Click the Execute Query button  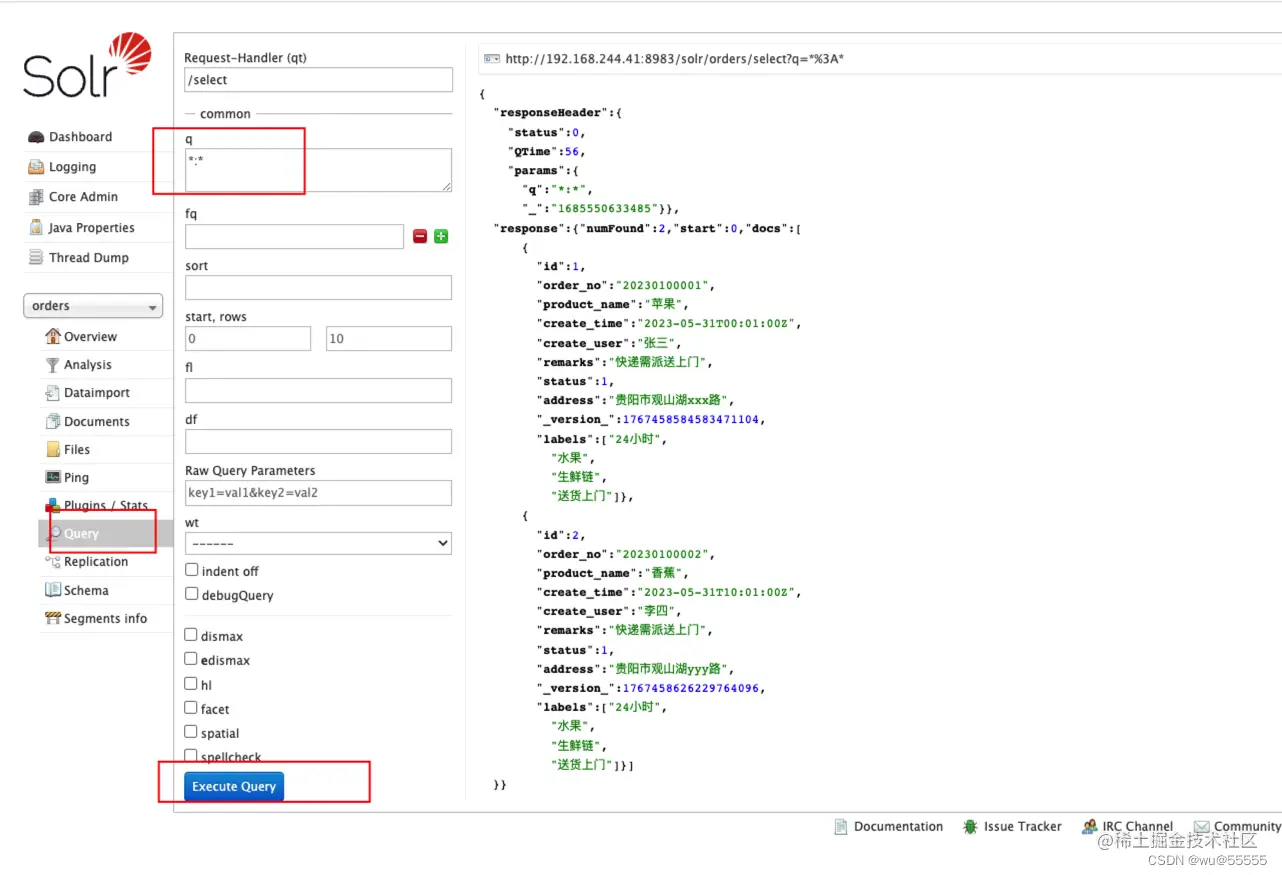point(234,787)
